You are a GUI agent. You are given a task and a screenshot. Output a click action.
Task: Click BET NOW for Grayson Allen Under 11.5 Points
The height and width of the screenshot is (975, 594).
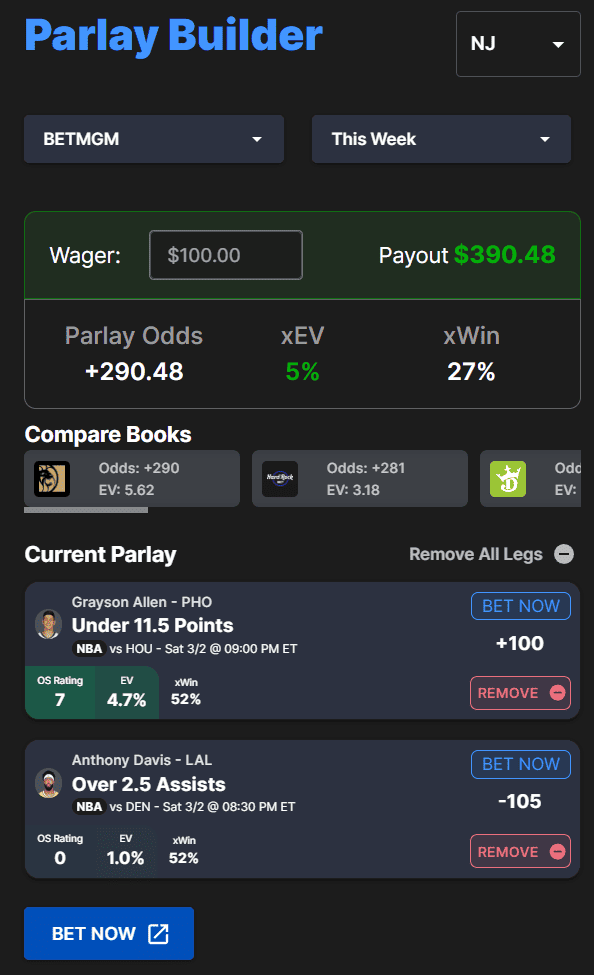click(521, 606)
